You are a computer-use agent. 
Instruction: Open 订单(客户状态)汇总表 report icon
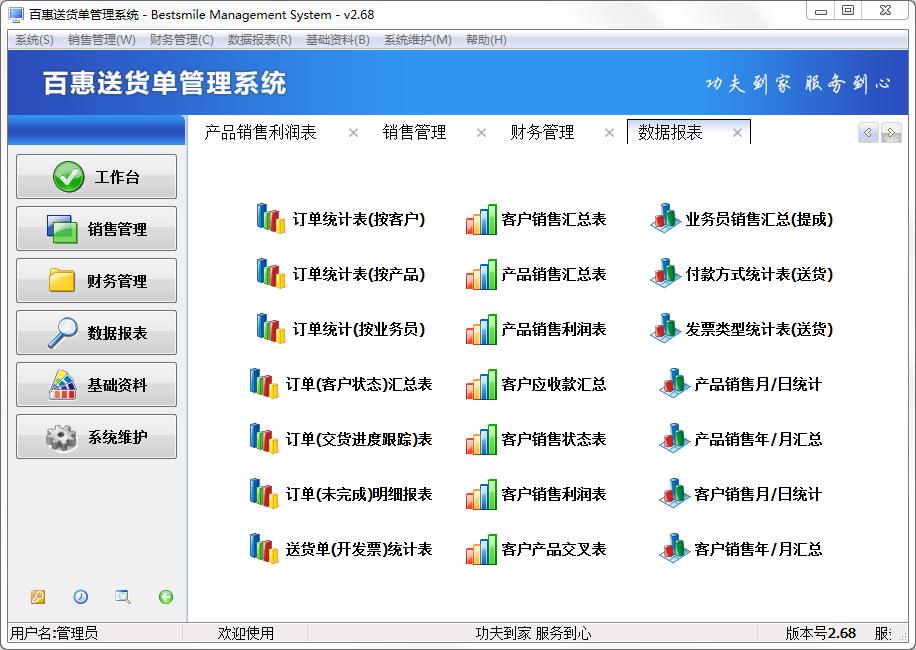click(264, 384)
